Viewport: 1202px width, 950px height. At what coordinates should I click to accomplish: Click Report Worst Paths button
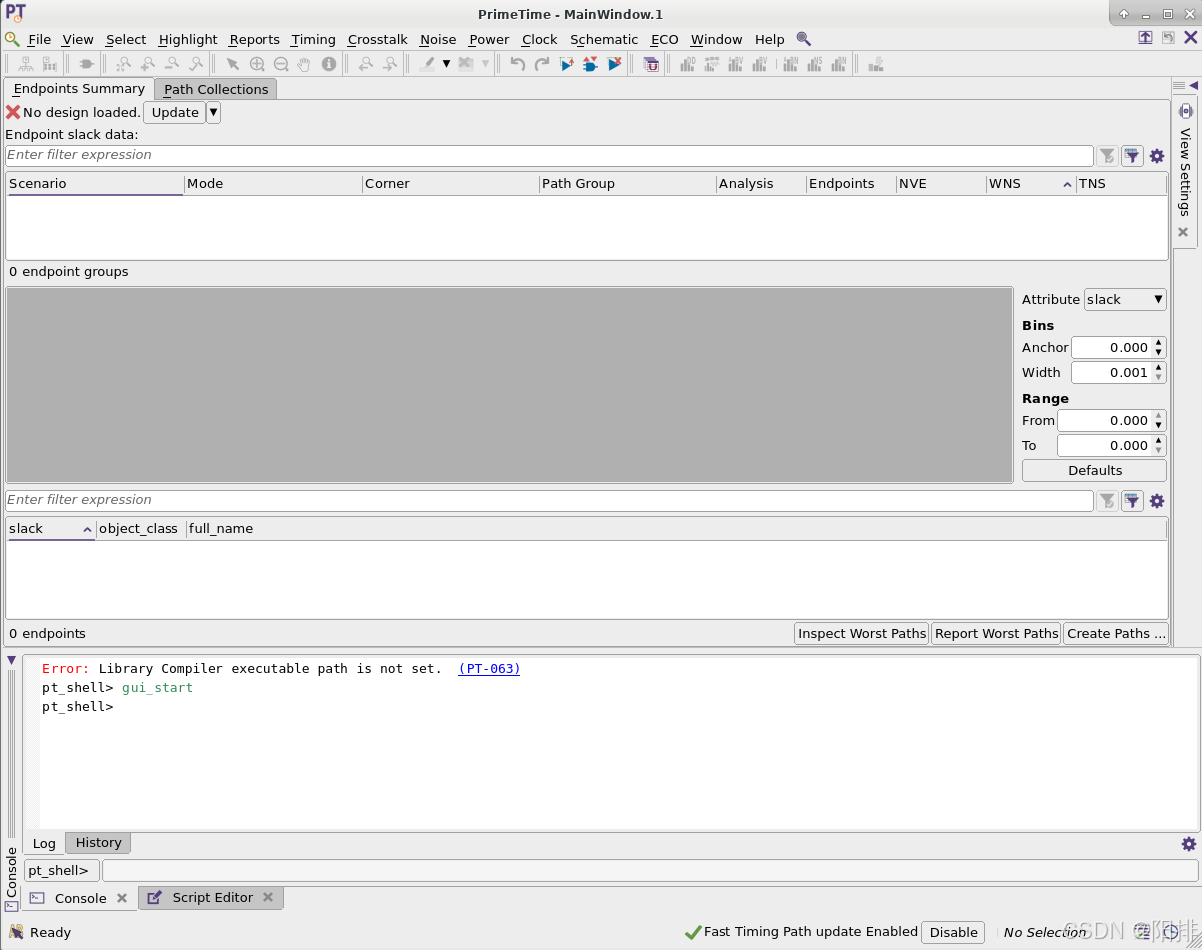click(996, 633)
